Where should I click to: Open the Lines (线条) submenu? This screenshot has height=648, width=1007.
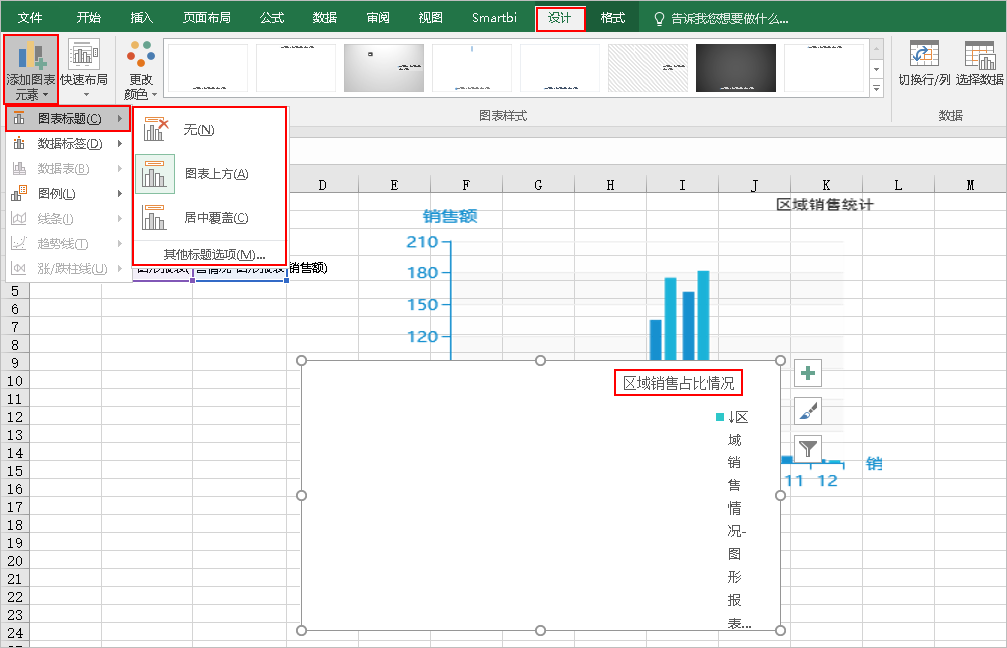coord(67,219)
